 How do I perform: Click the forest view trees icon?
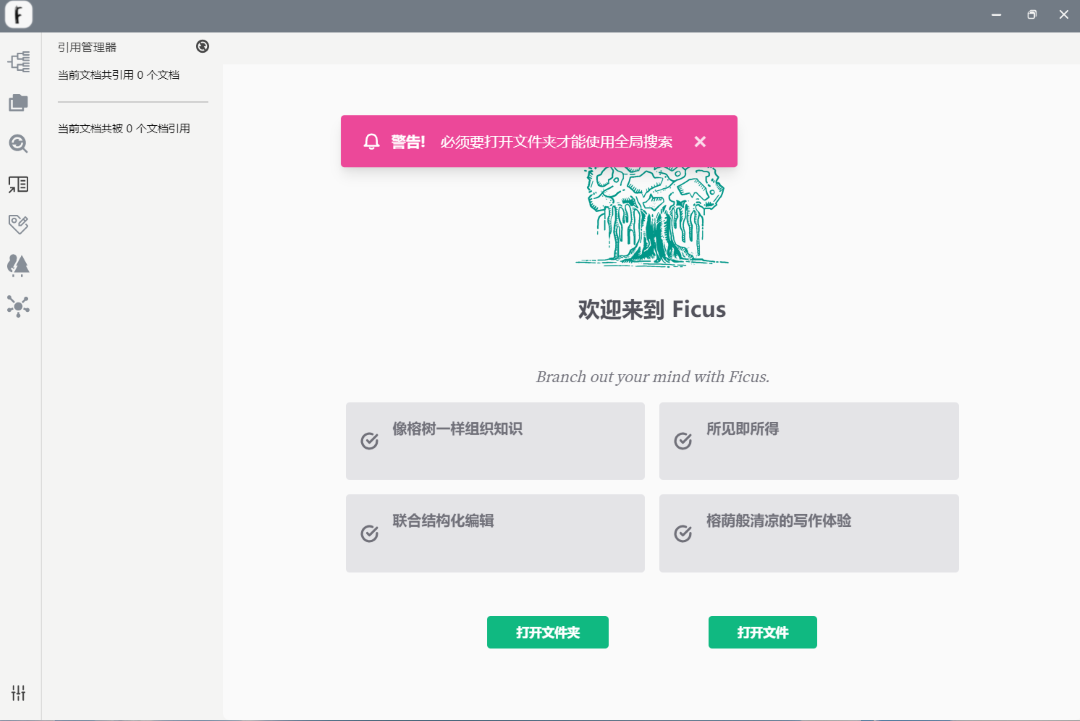18,265
